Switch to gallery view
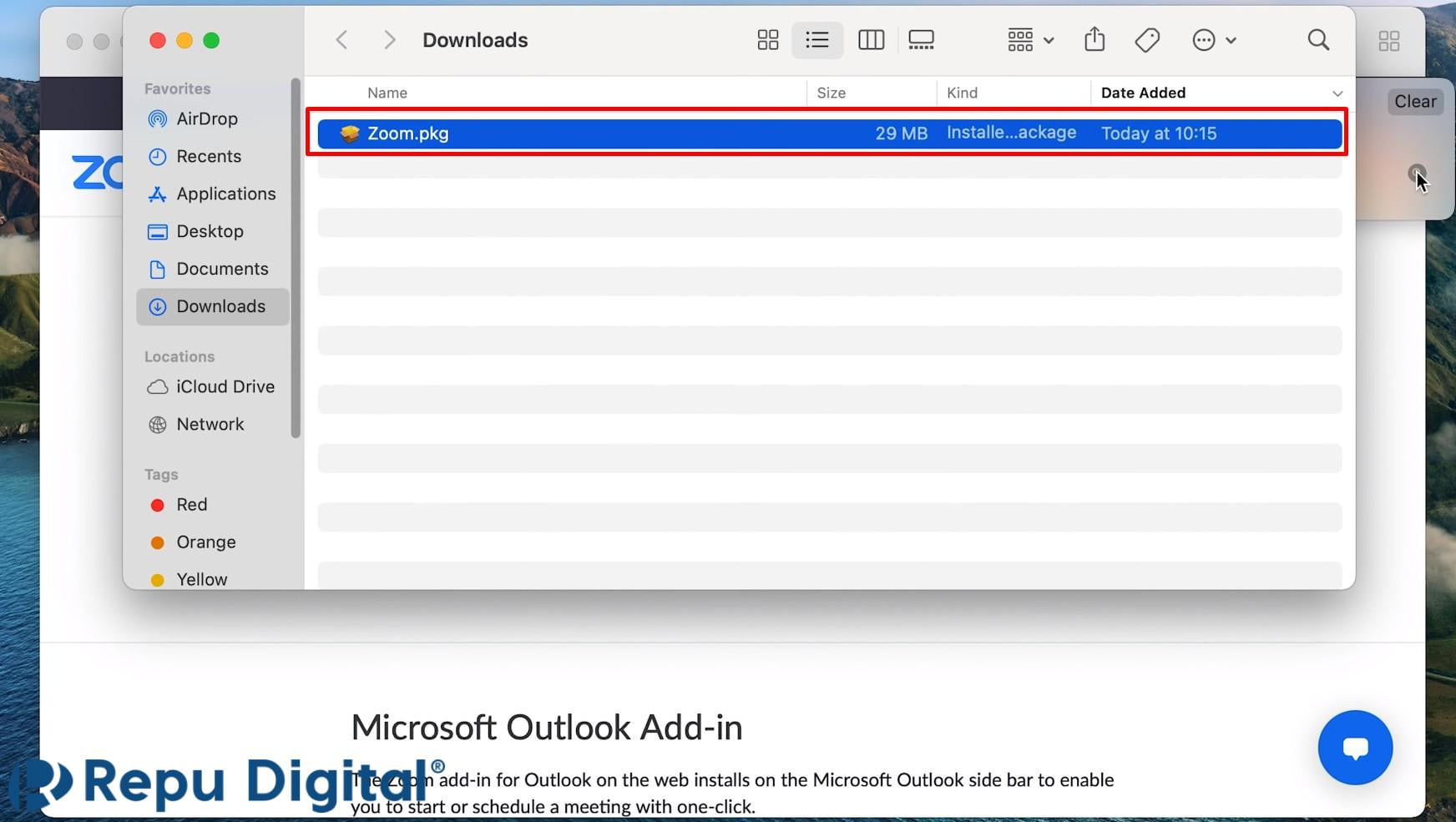1456x822 pixels. (x=921, y=40)
